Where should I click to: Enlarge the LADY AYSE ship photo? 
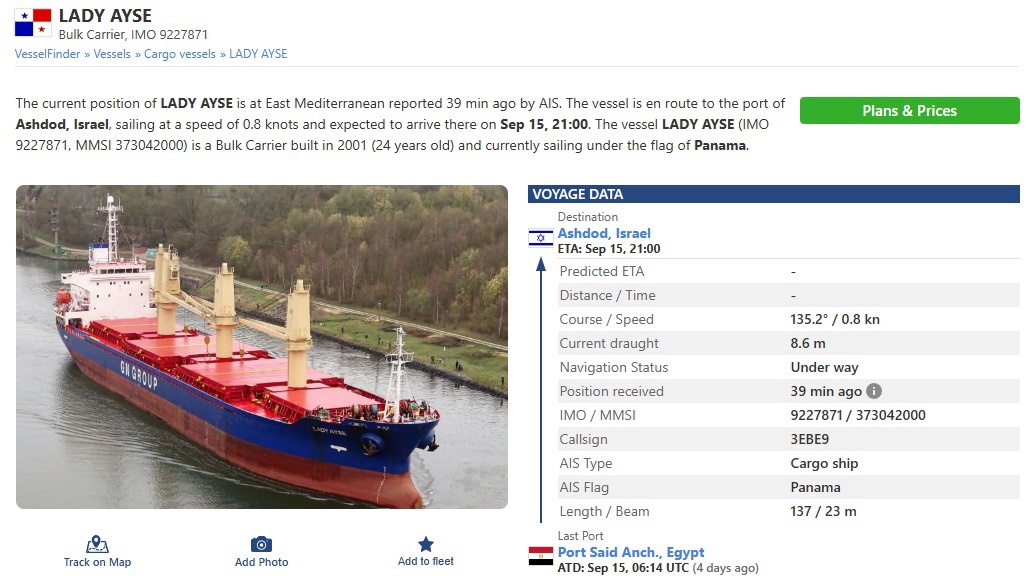click(262, 347)
